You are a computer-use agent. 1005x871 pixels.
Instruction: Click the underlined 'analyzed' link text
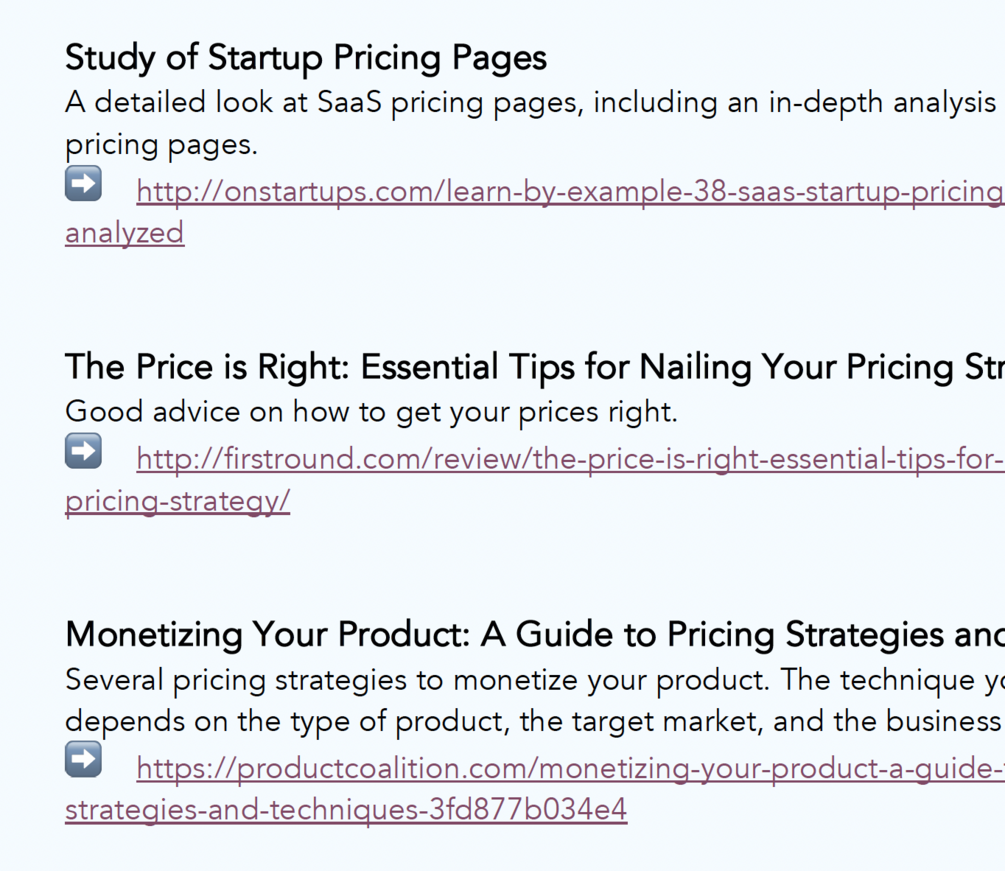click(x=125, y=233)
